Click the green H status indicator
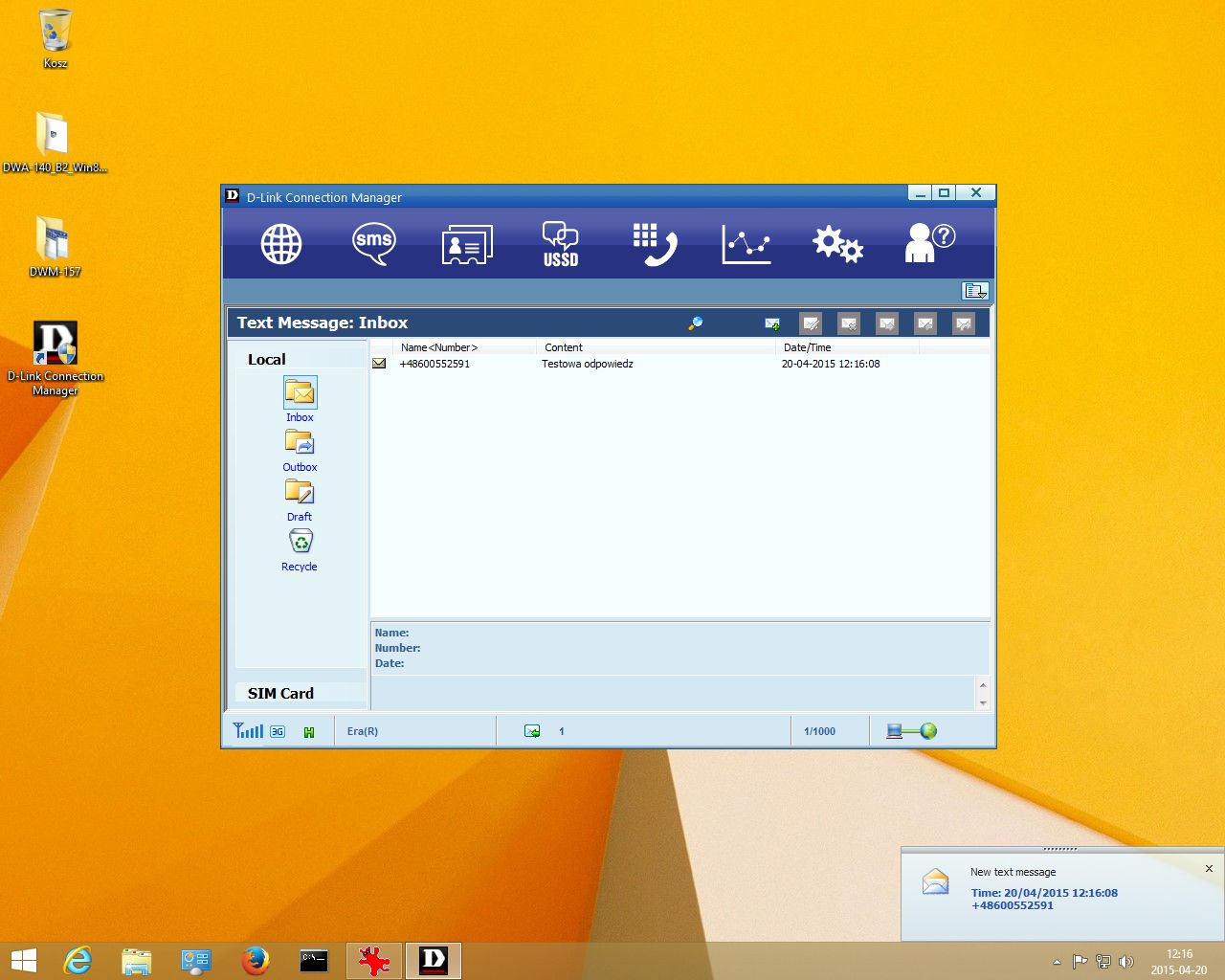The width and height of the screenshot is (1225, 980). click(x=309, y=732)
